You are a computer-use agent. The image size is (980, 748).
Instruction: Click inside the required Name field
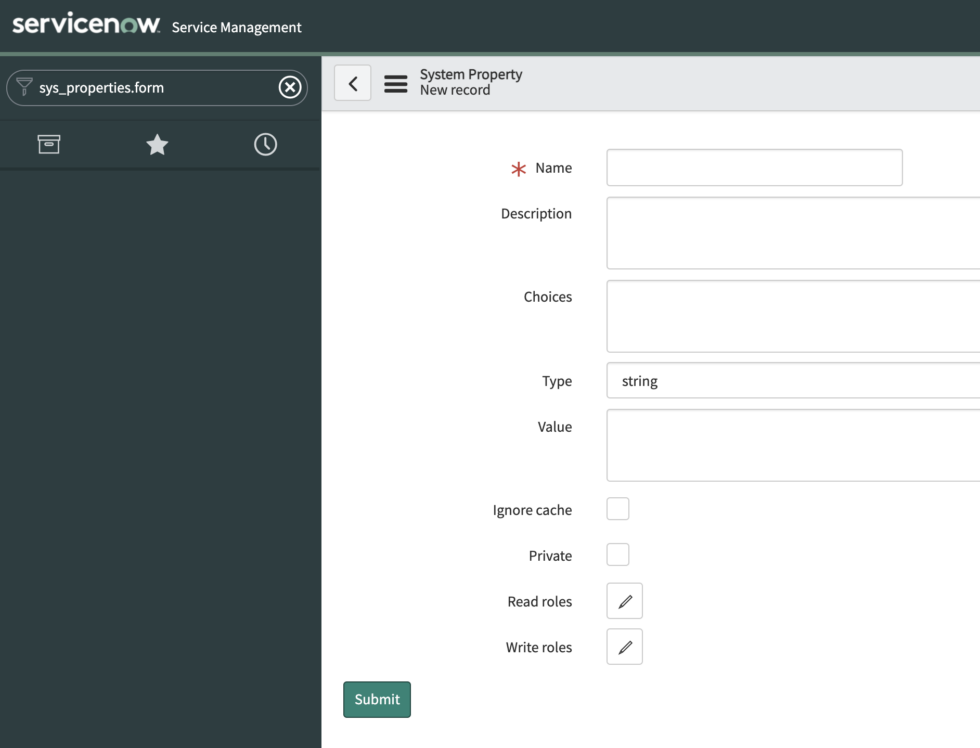pos(754,167)
